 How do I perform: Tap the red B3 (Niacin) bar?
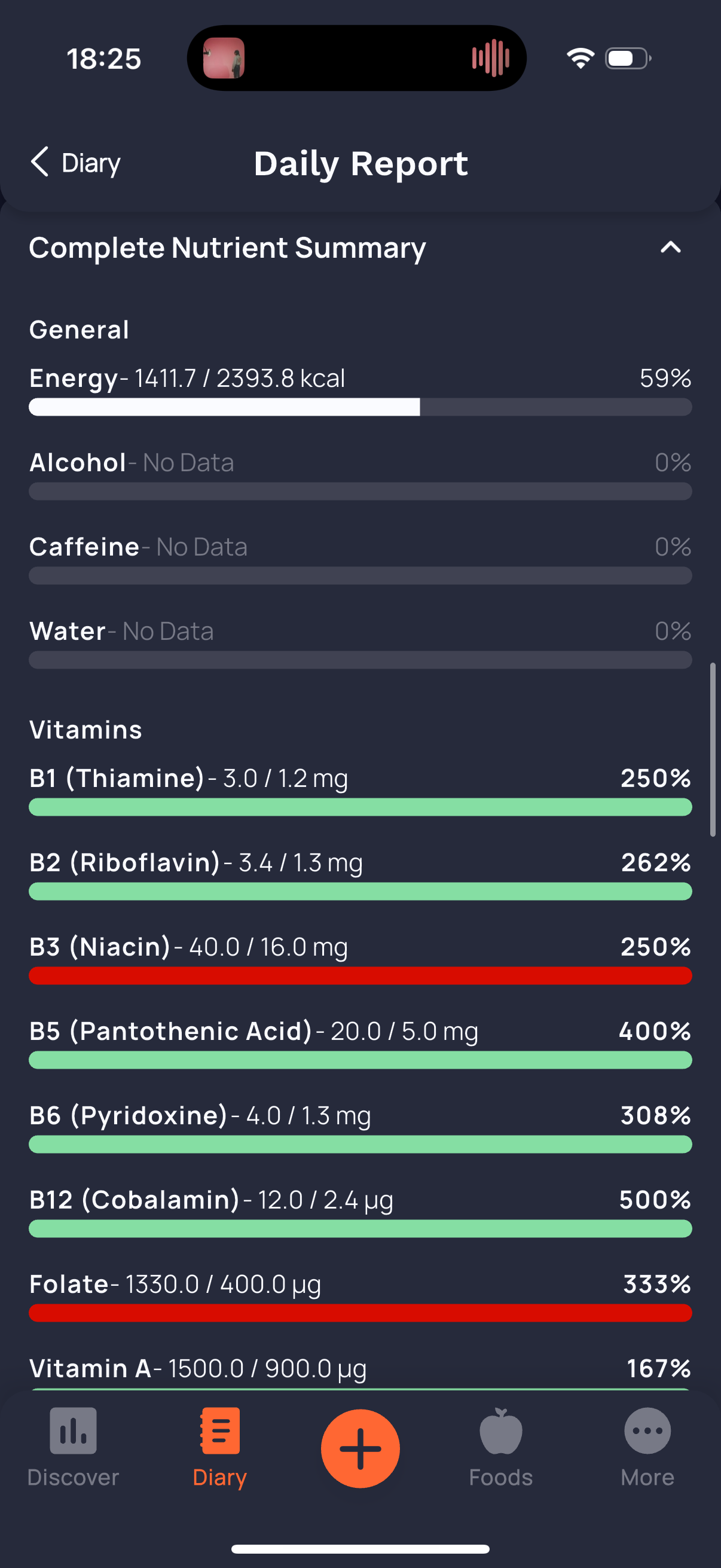360,976
